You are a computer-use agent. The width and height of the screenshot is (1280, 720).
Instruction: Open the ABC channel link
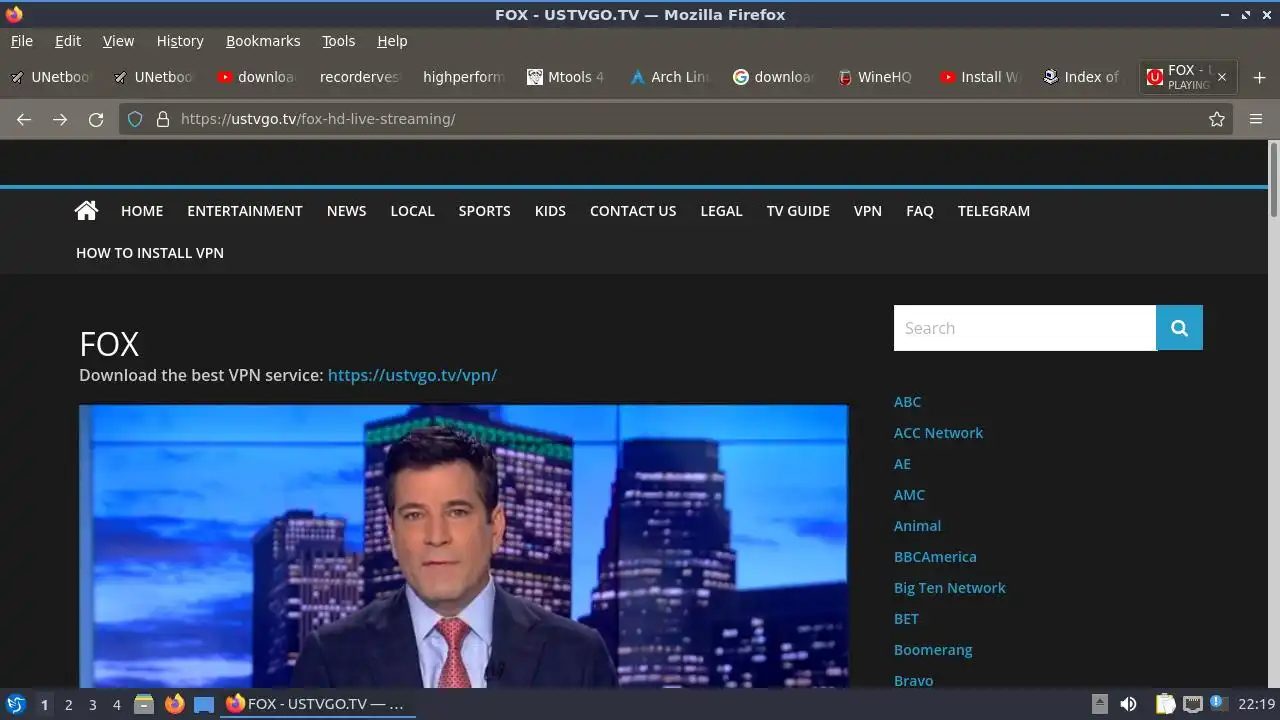[908, 402]
